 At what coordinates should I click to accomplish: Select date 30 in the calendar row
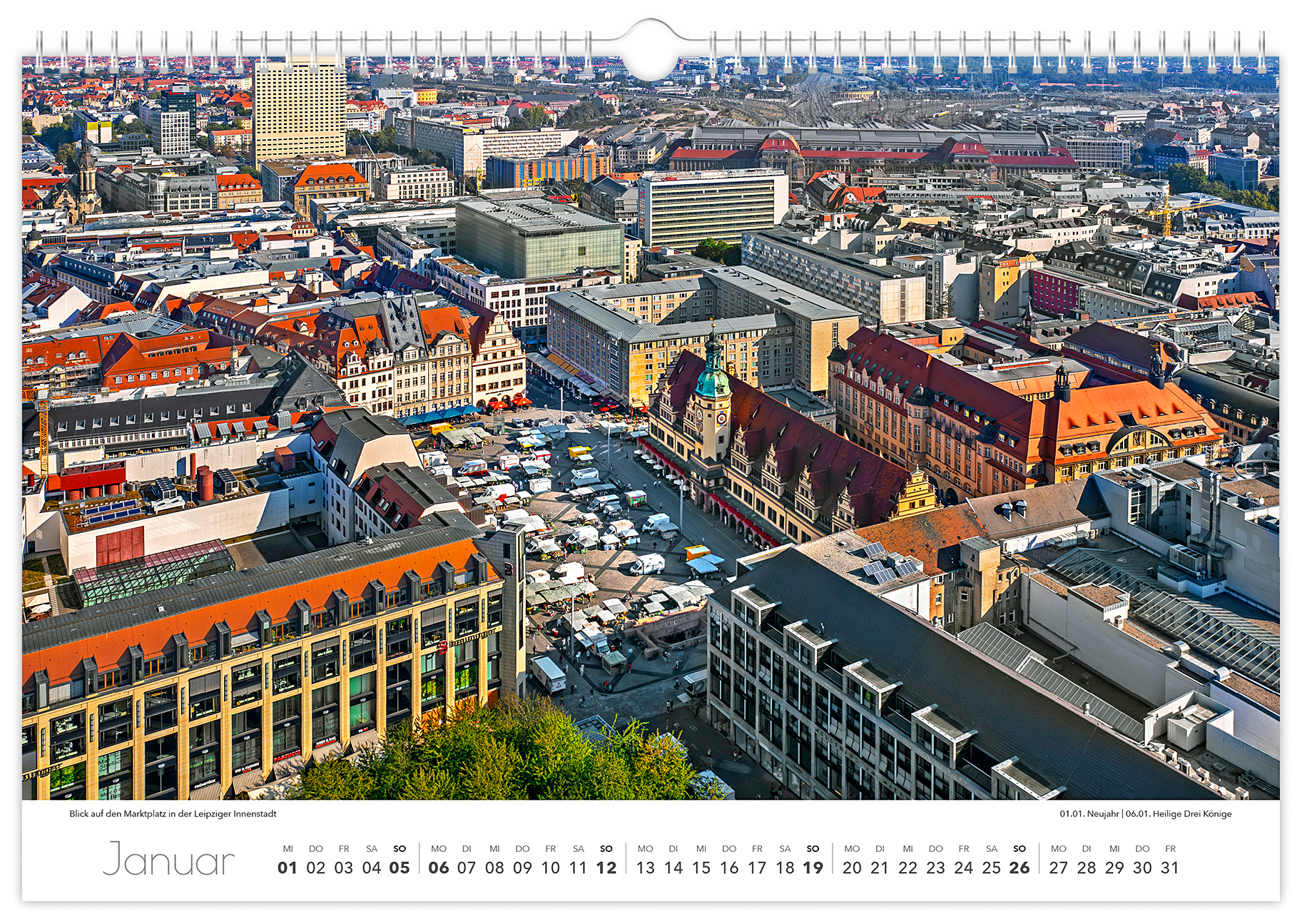pyautogui.click(x=1142, y=868)
